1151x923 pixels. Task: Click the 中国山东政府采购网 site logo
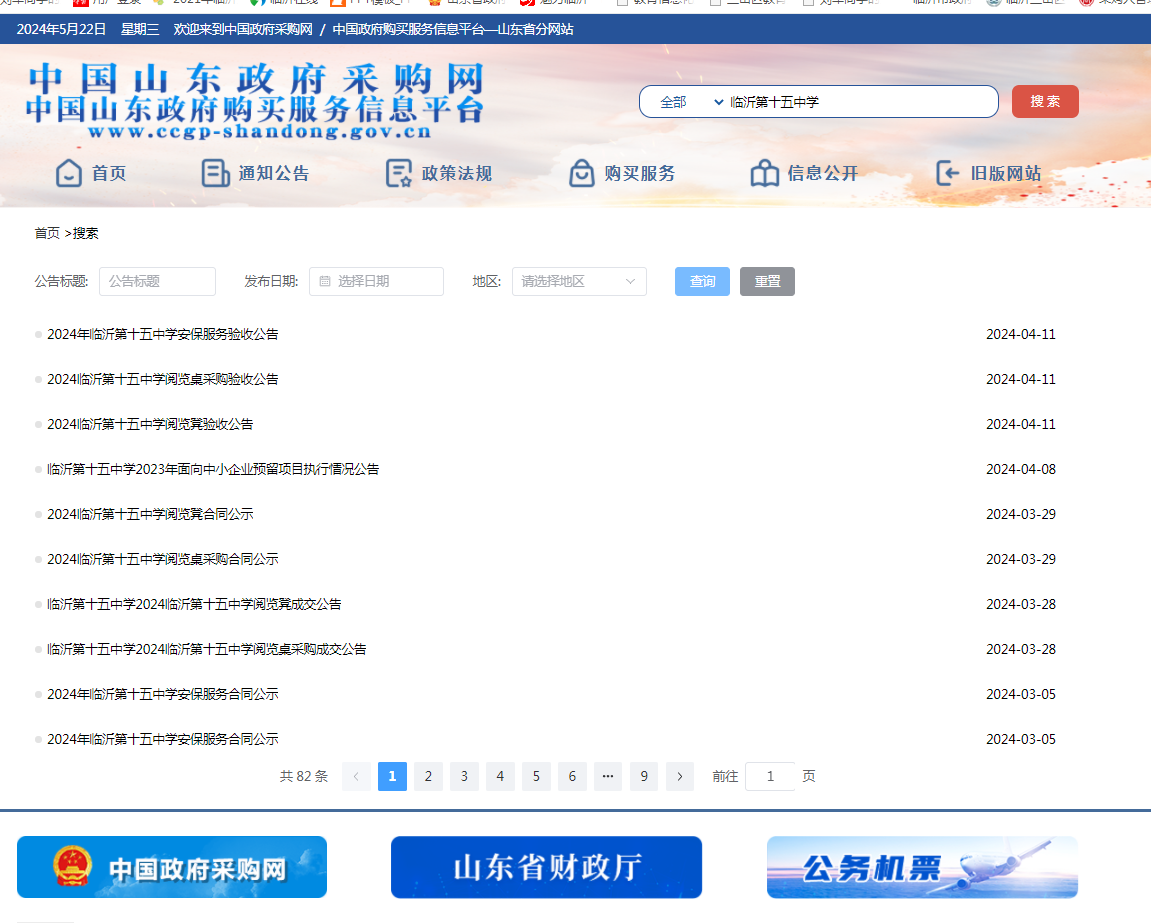tap(255, 101)
